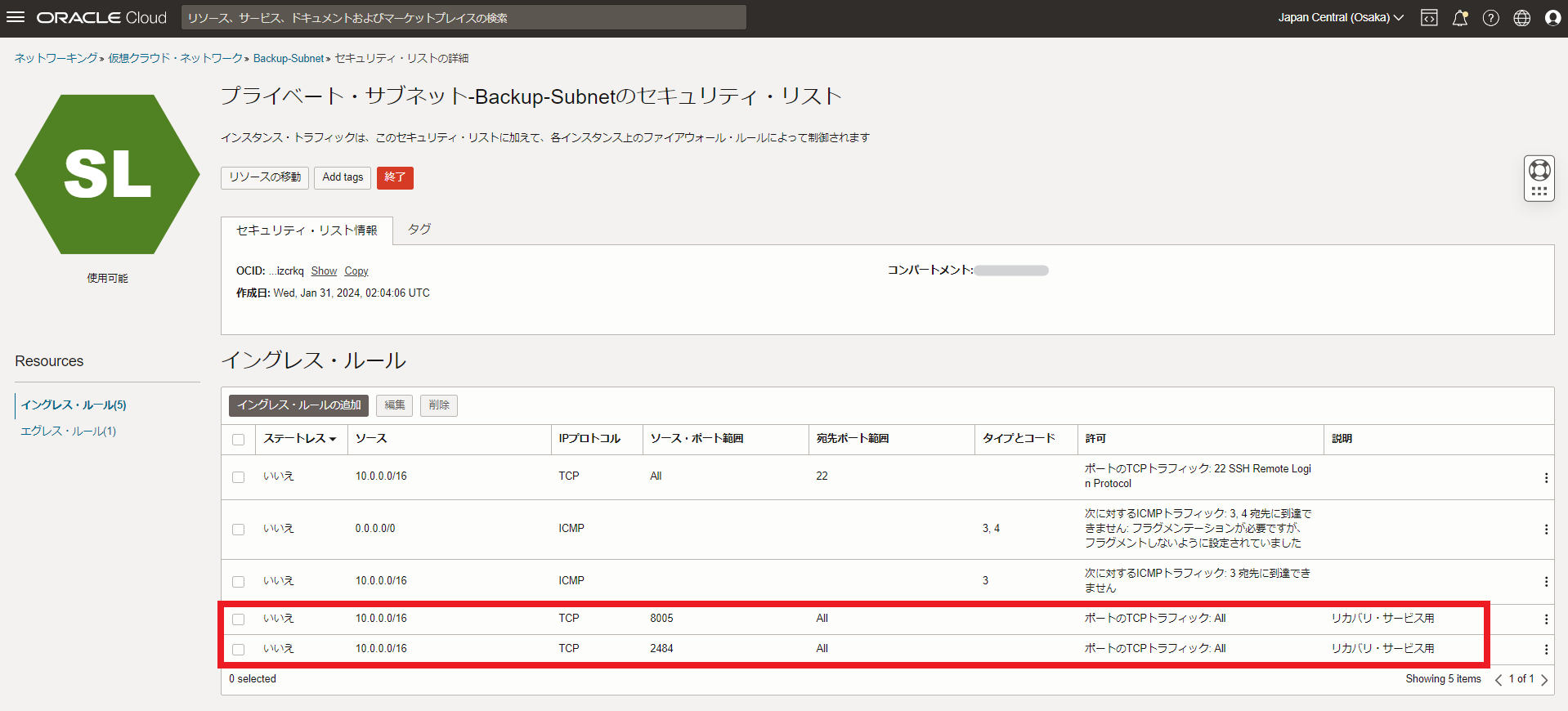
Task: Expand Japan Central (Osaka) region dropdown
Action: pos(1340,18)
